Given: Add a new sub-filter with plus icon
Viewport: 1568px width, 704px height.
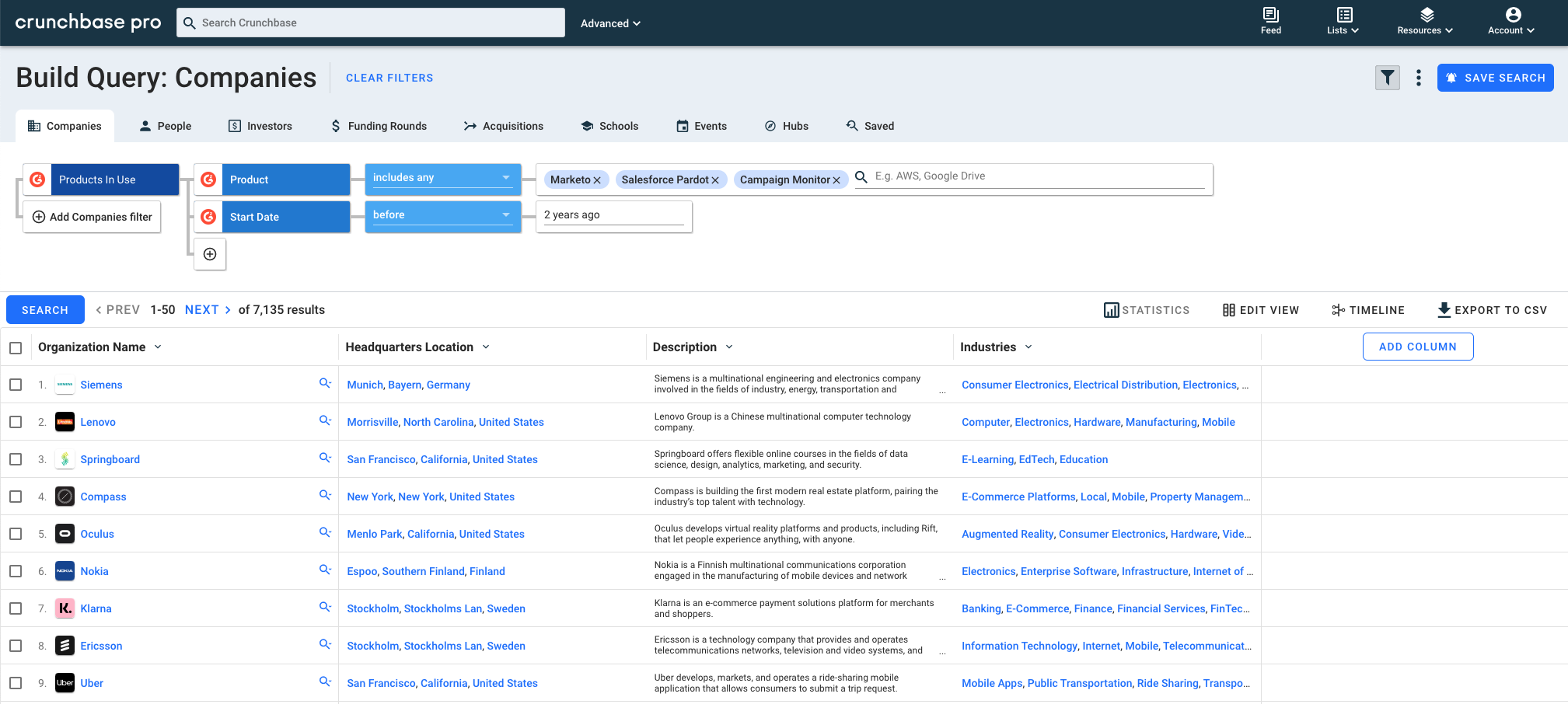Looking at the screenshot, I should [x=210, y=254].
